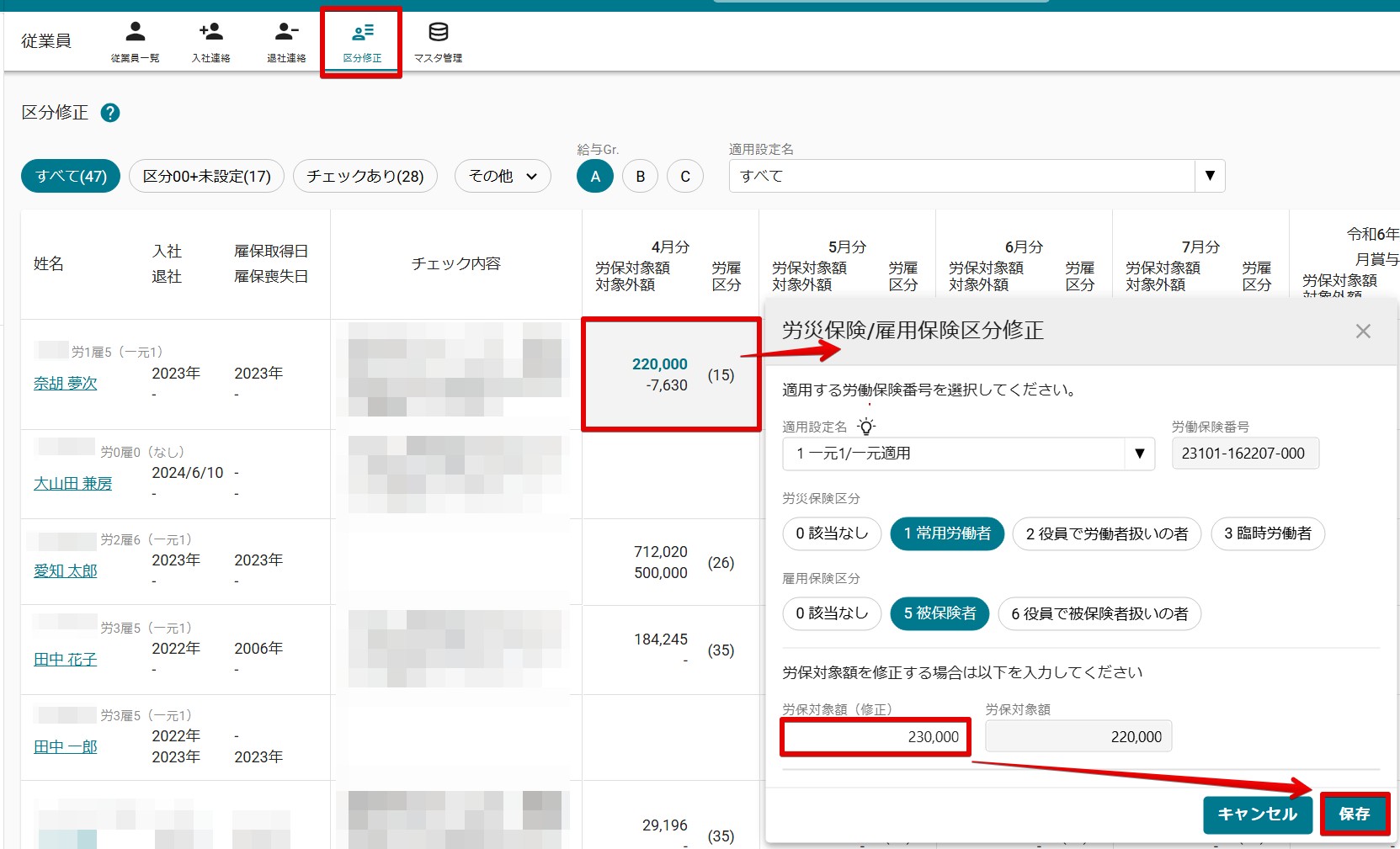The width and height of the screenshot is (1400, 849).
Task: Filter by 区分00+未設定(17)
Action: 206,176
